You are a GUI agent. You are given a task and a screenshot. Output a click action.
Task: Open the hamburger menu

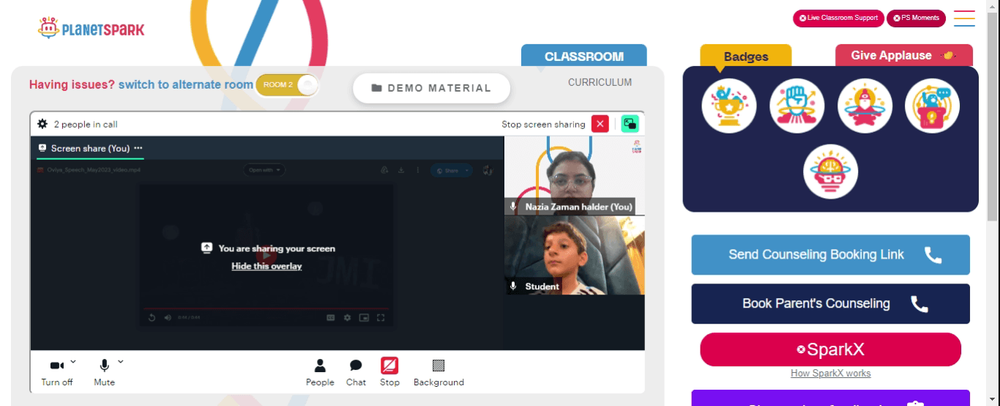click(964, 18)
